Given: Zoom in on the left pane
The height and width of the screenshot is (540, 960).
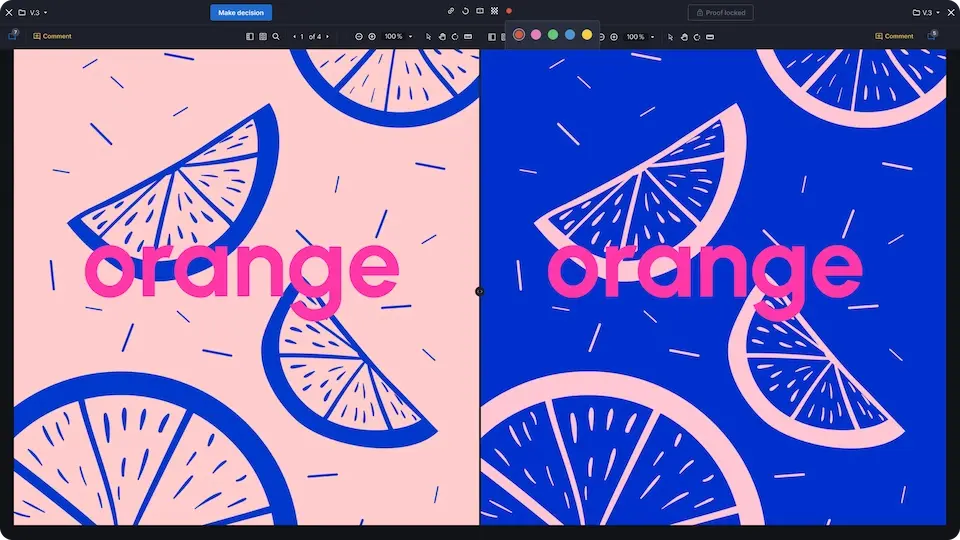Looking at the screenshot, I should point(372,36).
